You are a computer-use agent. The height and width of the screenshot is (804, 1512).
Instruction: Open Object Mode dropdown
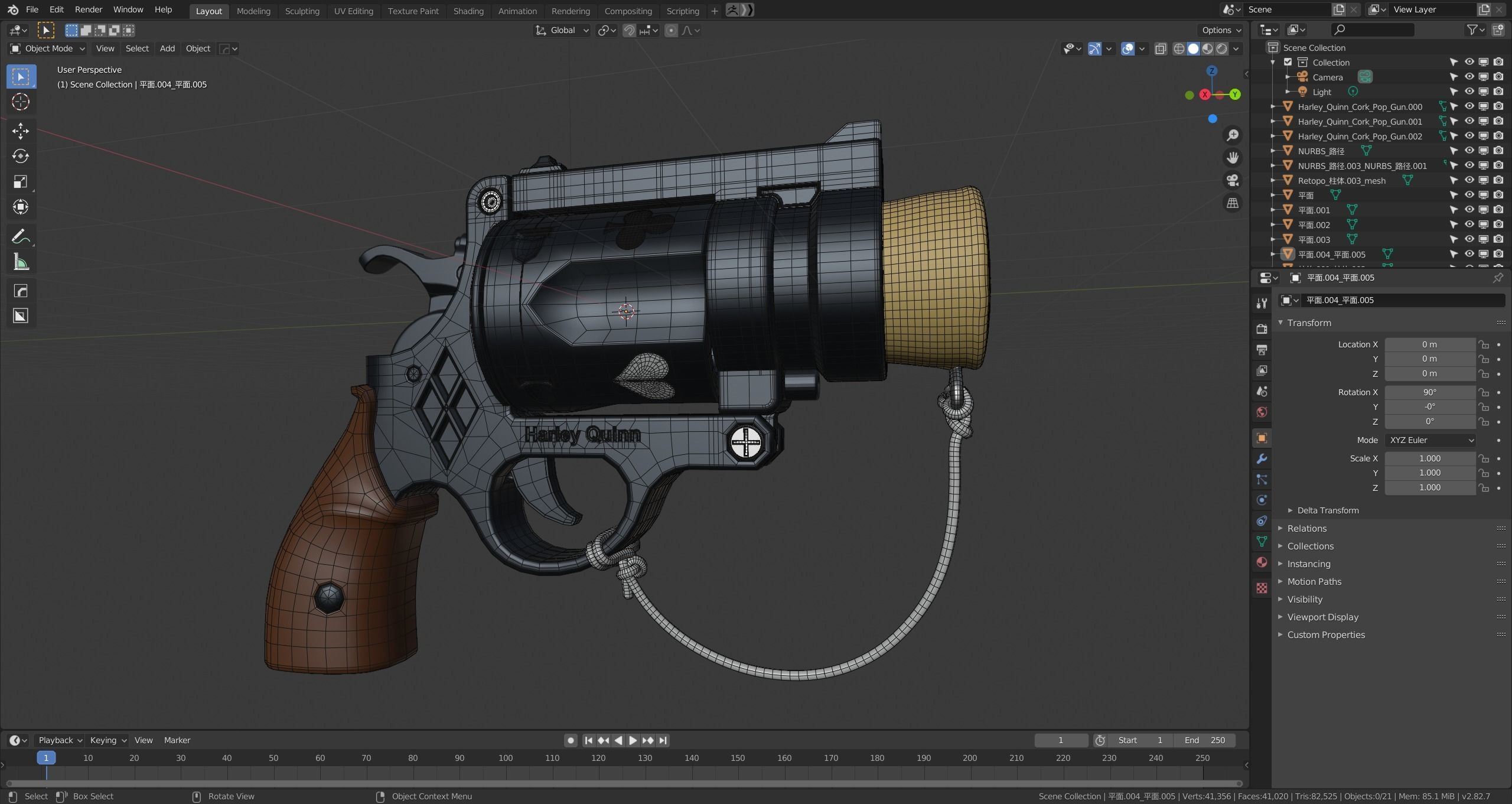pos(48,48)
